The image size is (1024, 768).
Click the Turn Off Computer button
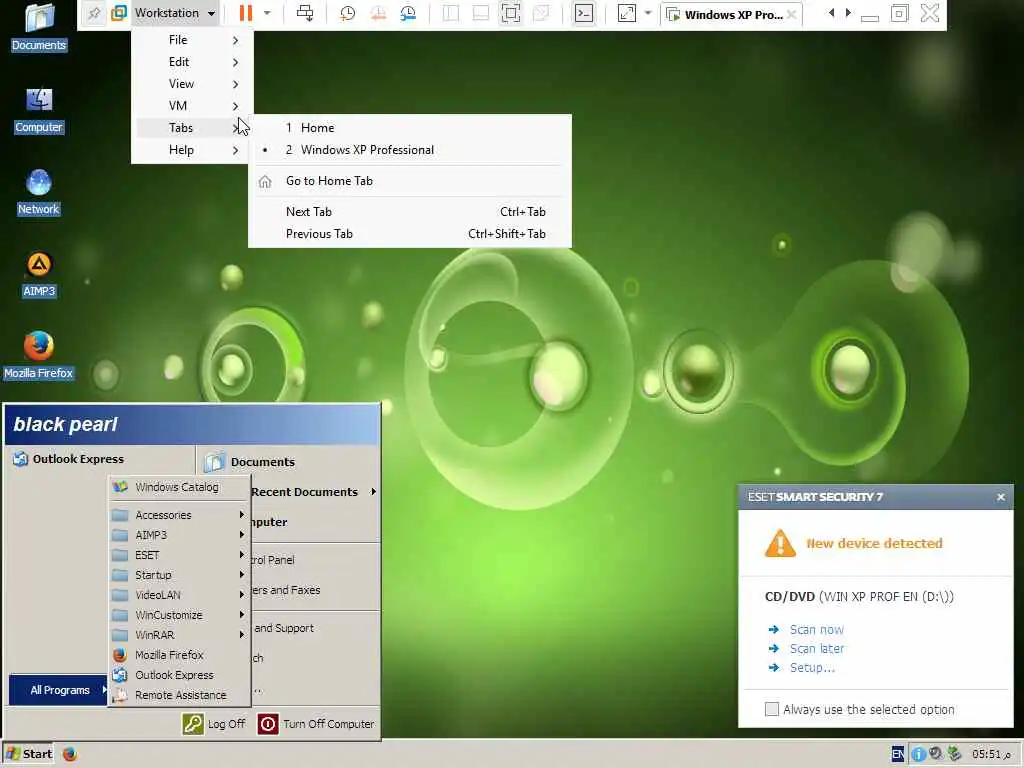(x=316, y=724)
